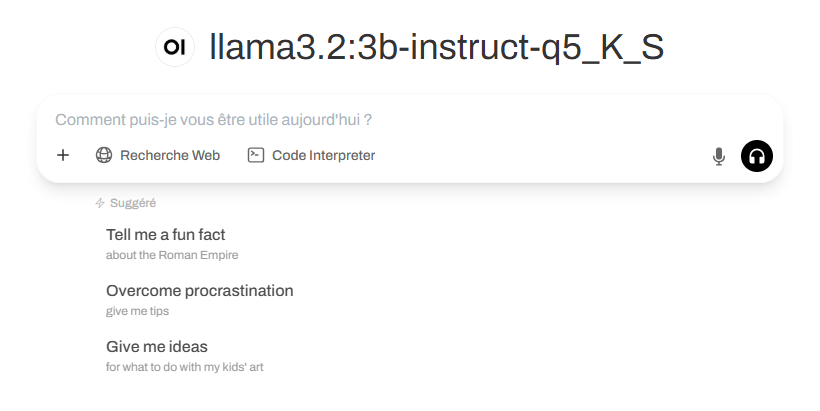Click the OI logo icon

175,47
